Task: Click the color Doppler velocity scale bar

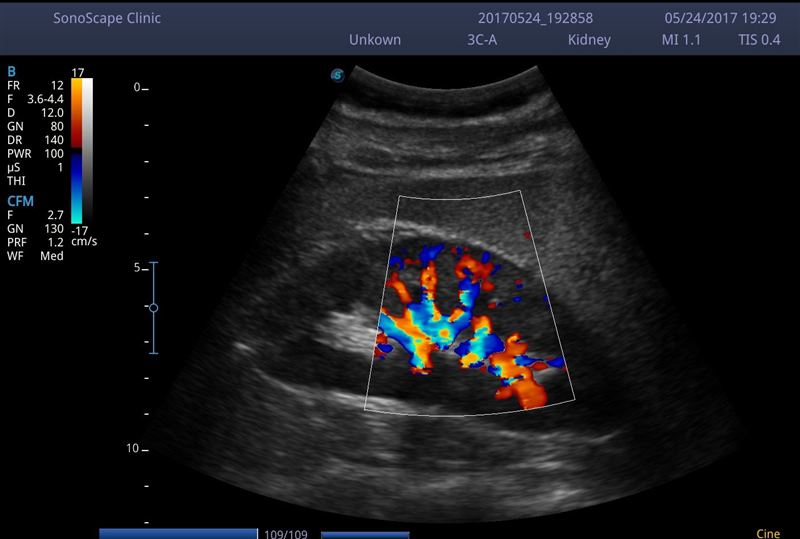Action: [77, 151]
